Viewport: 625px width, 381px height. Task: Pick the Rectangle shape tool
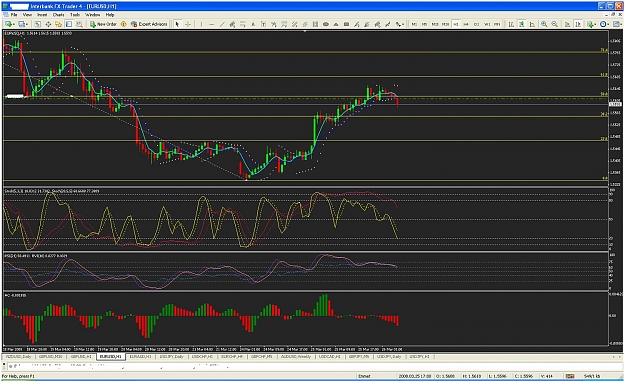point(346,24)
